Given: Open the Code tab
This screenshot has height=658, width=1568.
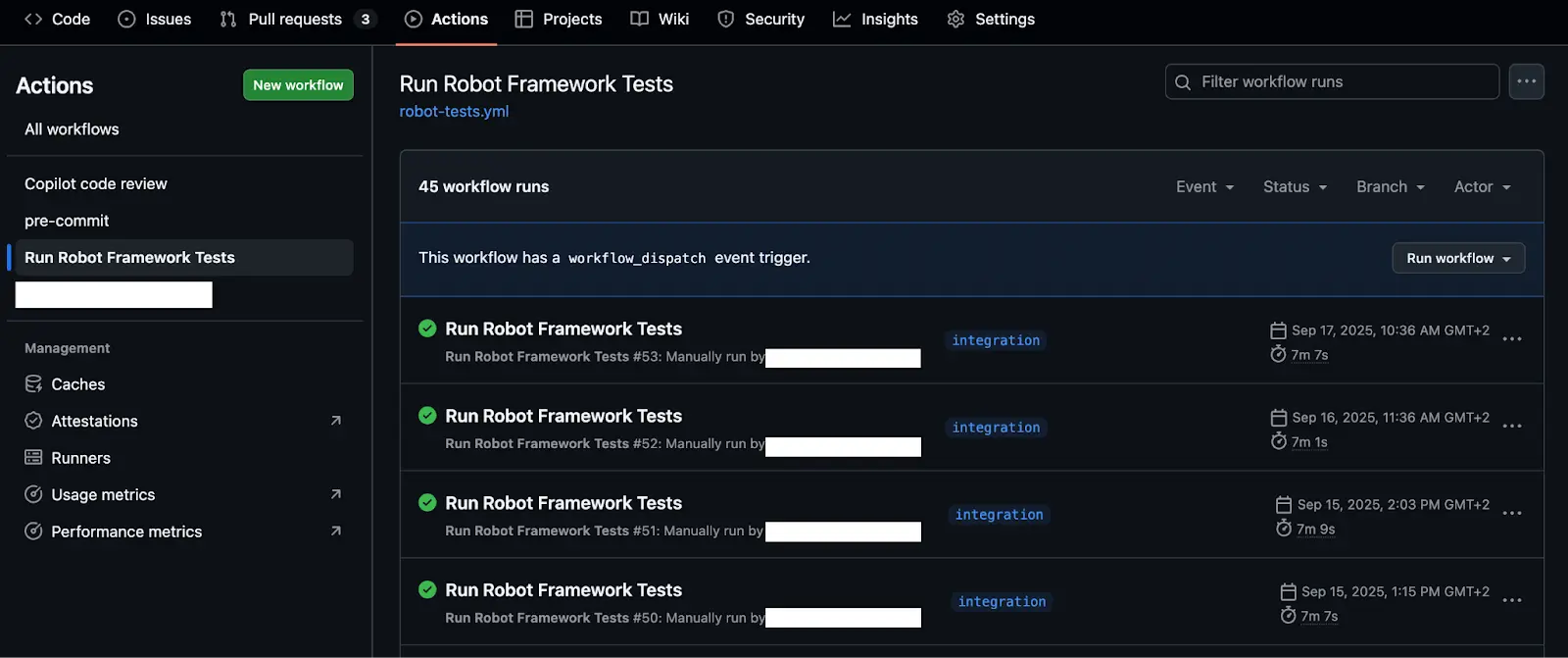Looking at the screenshot, I should [x=57, y=19].
